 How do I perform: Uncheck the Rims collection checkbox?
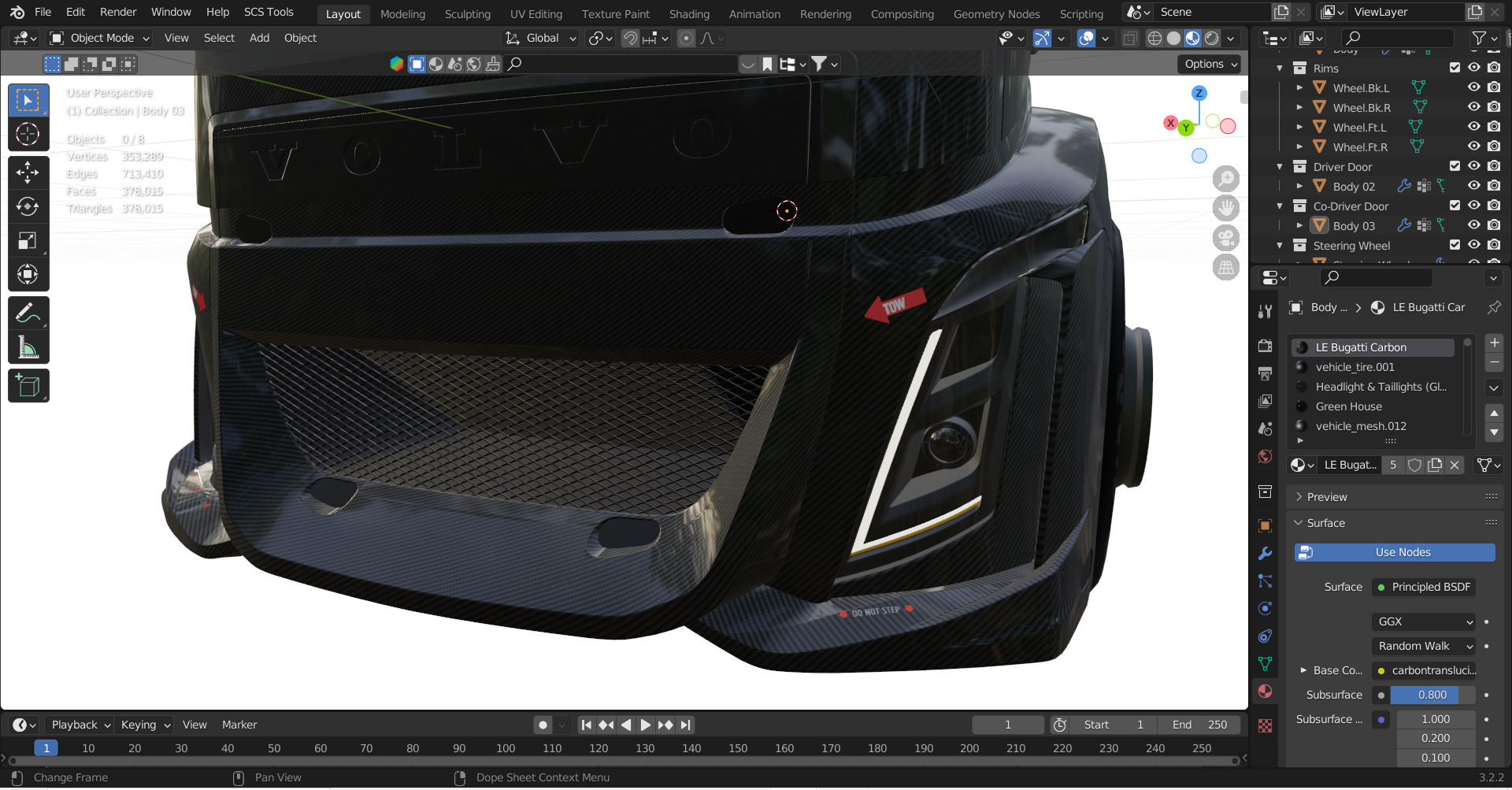[x=1455, y=68]
